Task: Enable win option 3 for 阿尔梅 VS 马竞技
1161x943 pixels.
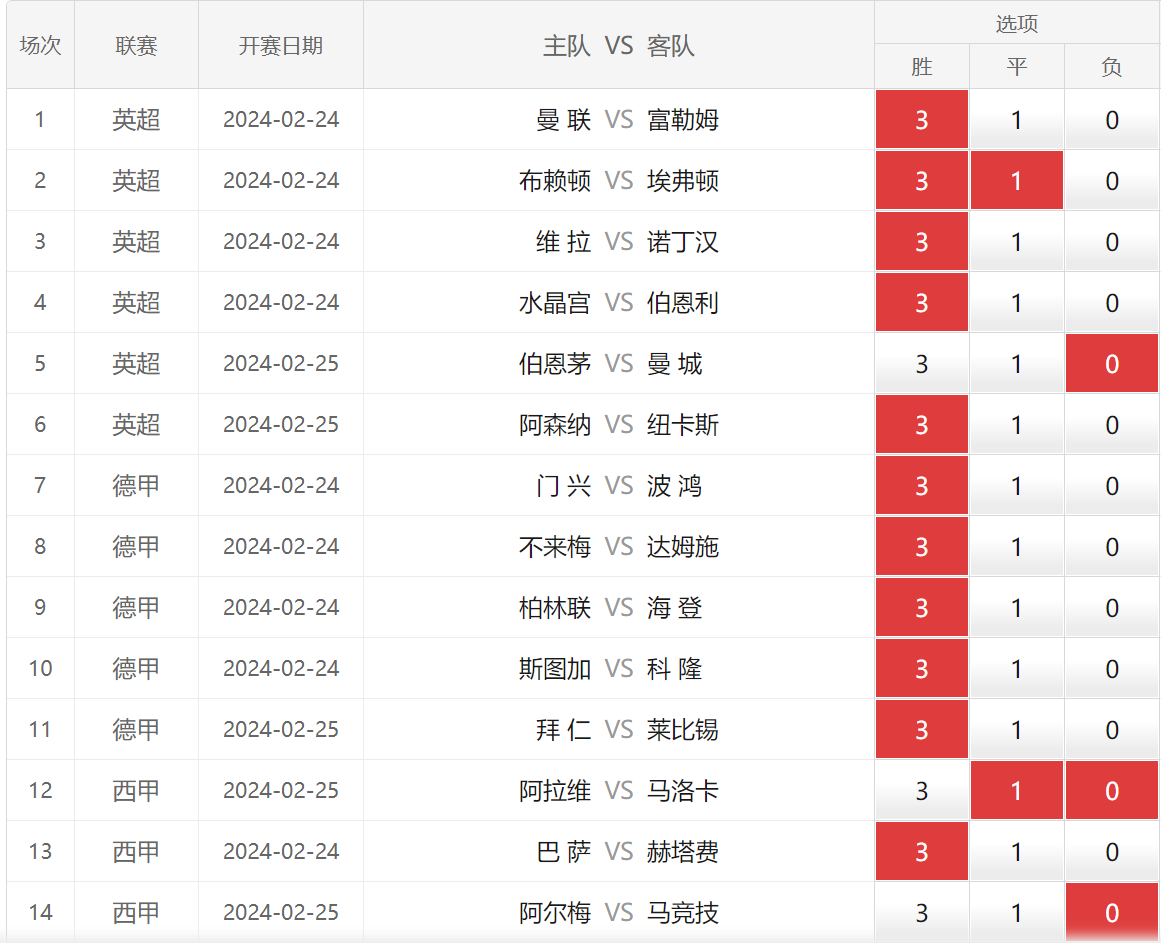Action: point(922,912)
